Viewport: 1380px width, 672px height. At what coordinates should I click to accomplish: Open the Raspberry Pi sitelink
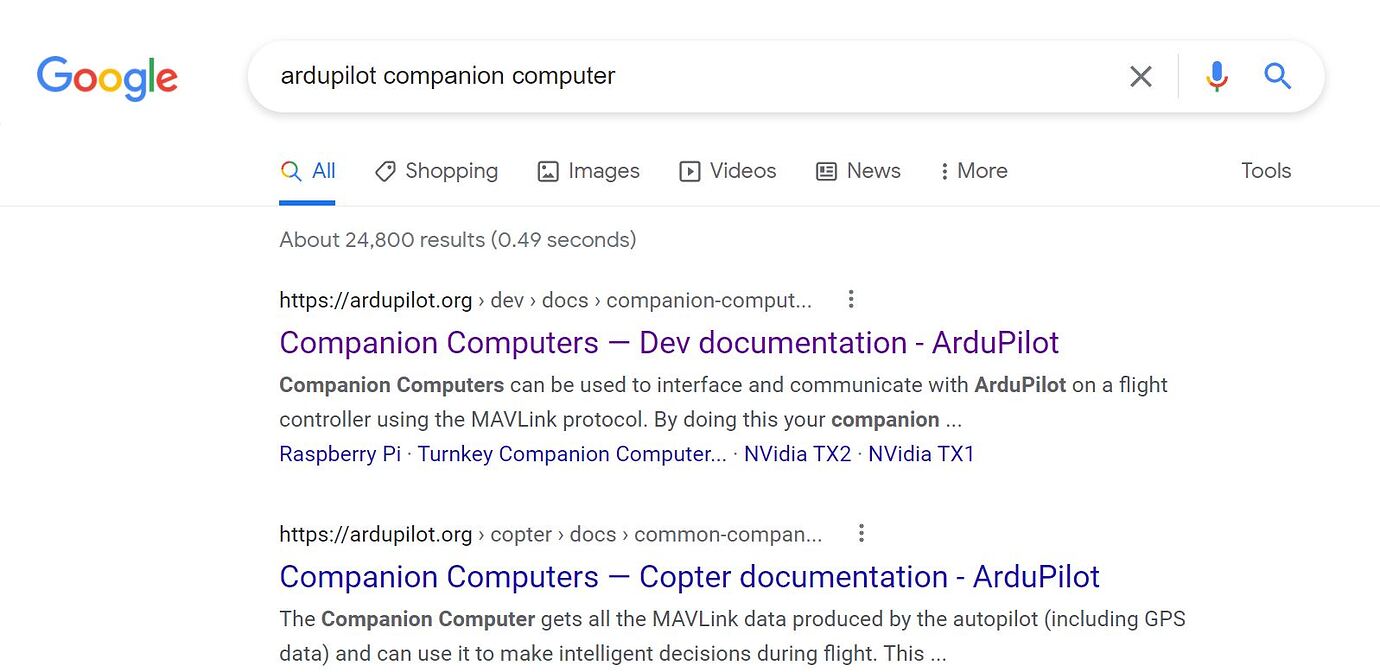pyautogui.click(x=339, y=454)
